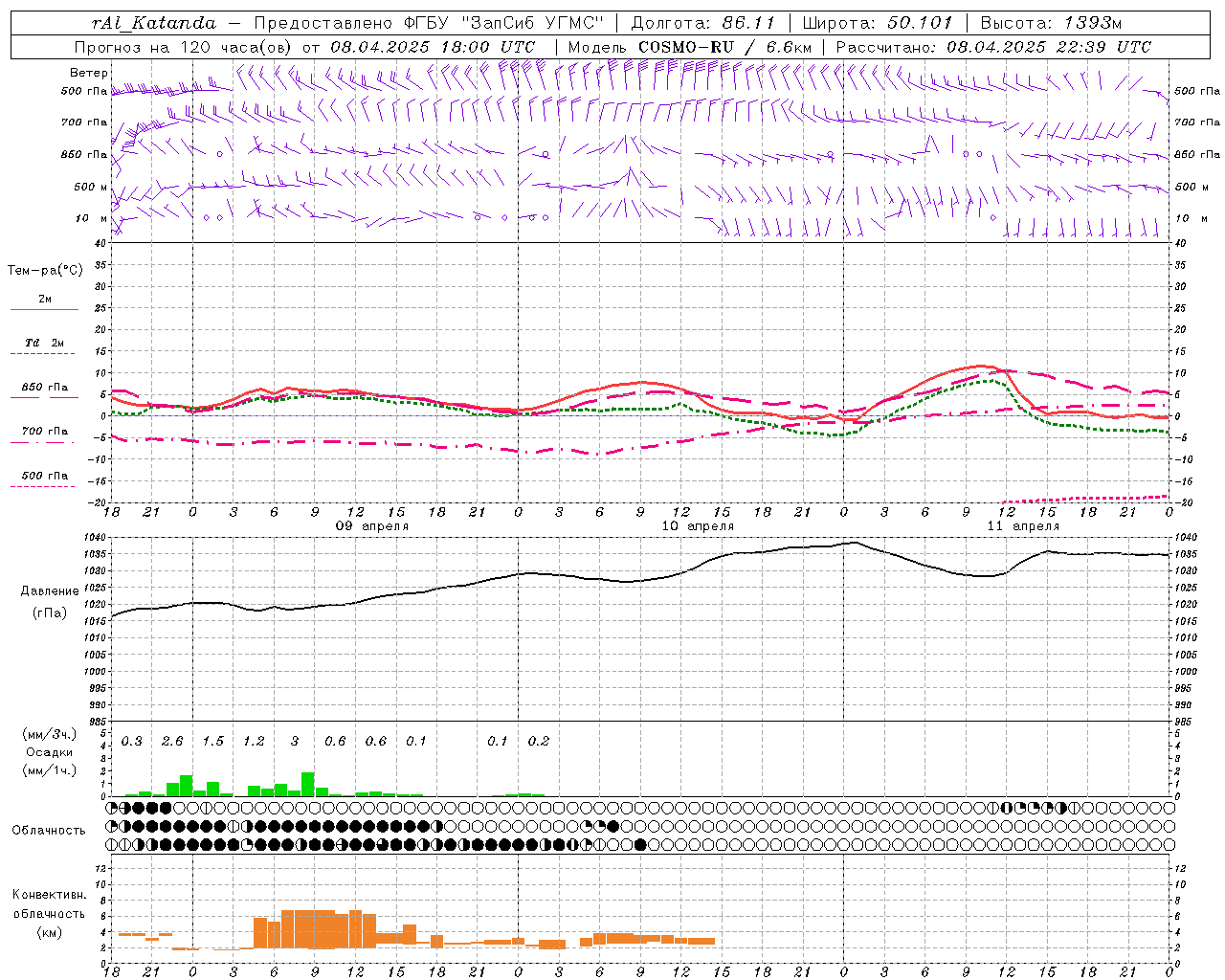The height and width of the screenshot is (980, 1225).
Task: Click the 09 апреля date label
Action: [371, 526]
